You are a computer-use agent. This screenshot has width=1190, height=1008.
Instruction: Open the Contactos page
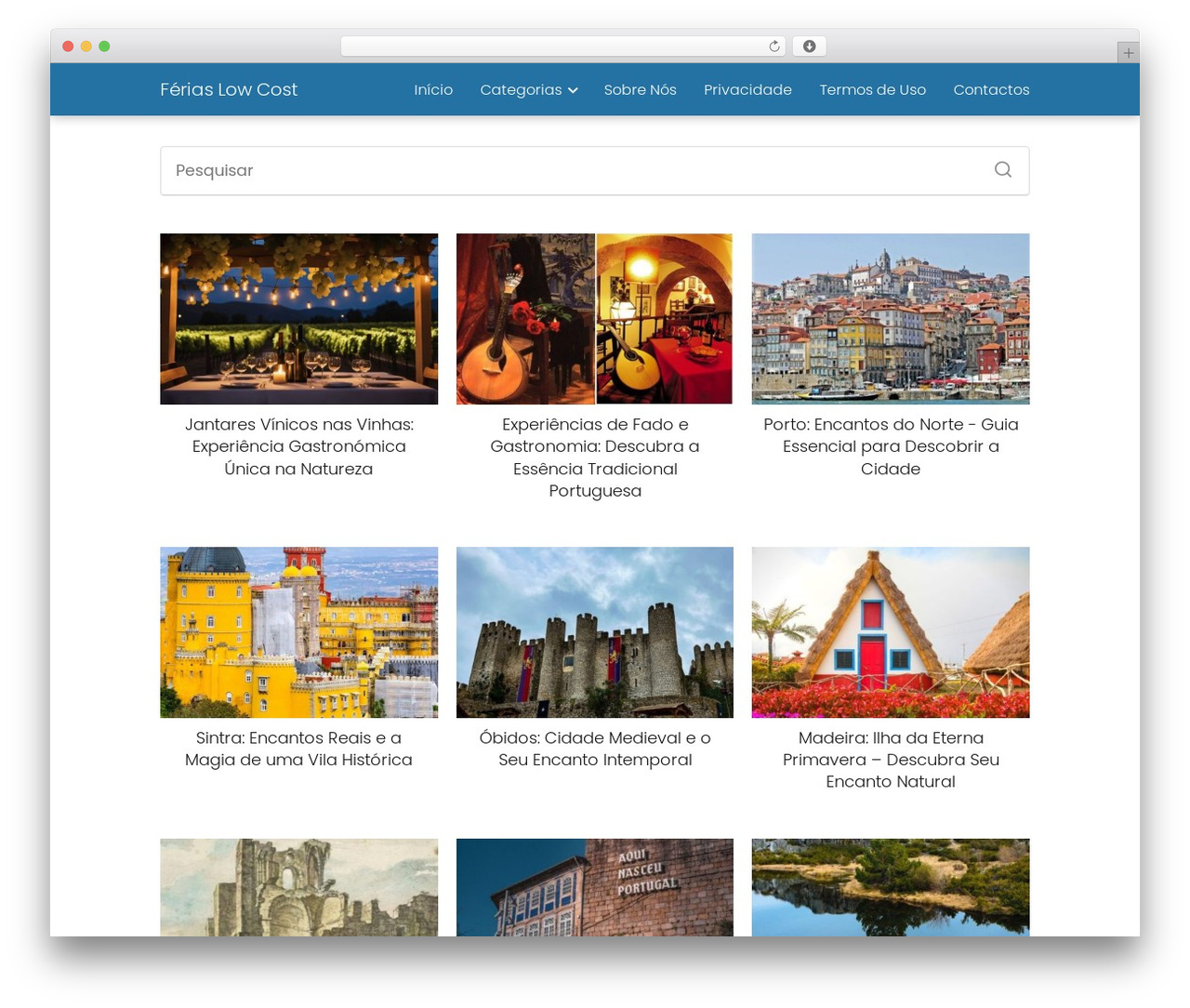pos(991,89)
